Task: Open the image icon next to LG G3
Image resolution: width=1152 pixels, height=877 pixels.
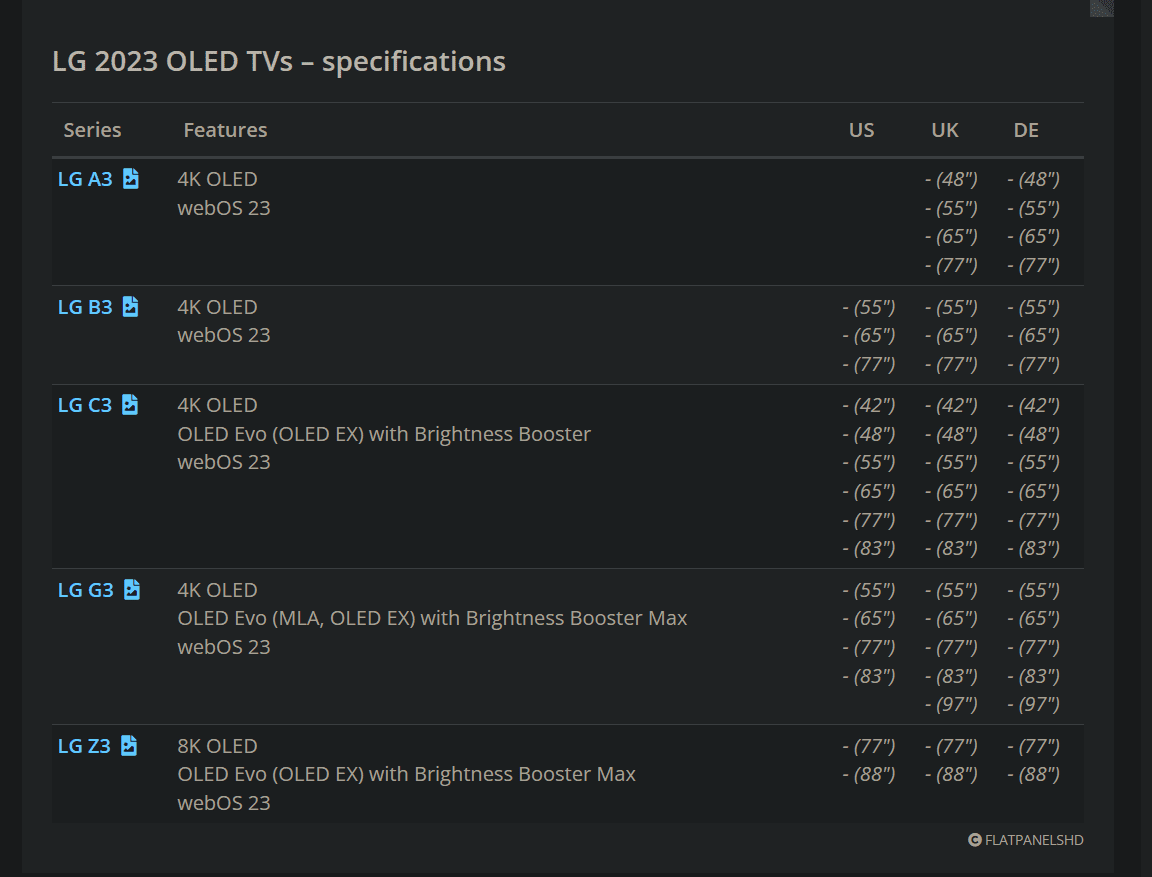Action: 132,590
